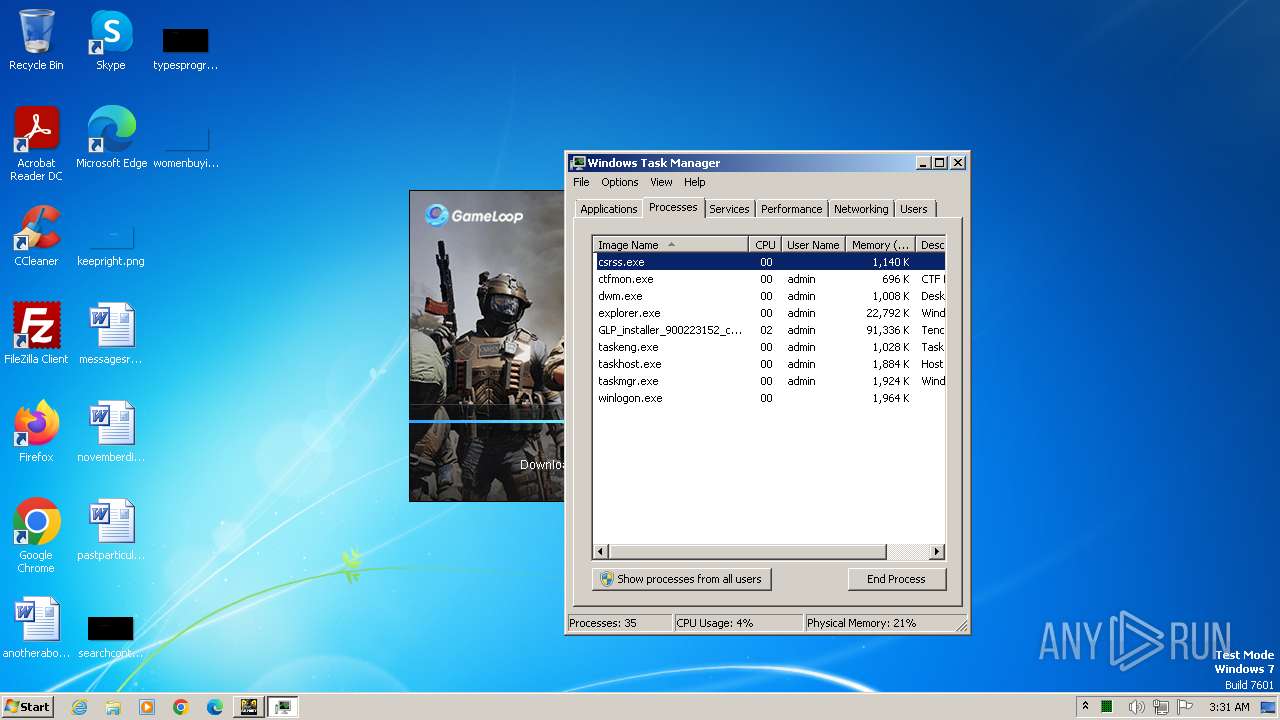The image size is (1280, 720).
Task: Sort processes by User Name column
Action: click(x=813, y=245)
